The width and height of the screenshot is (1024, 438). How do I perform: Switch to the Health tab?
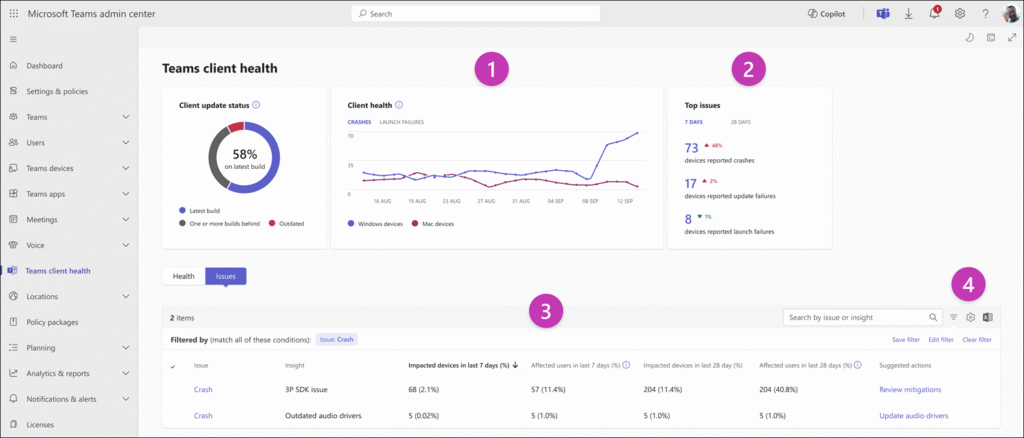click(184, 276)
